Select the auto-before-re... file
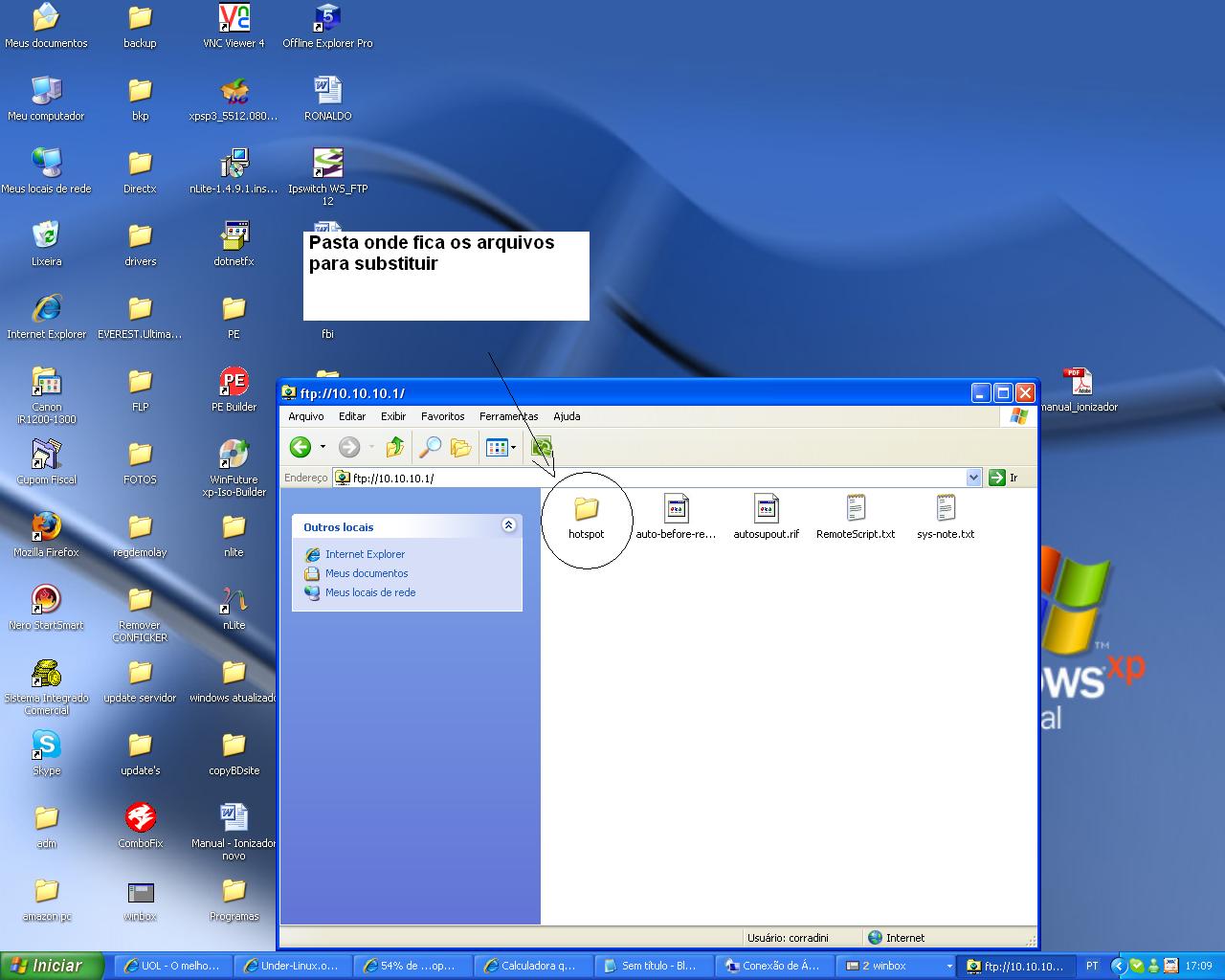Screen dimensions: 1225x980 click(676, 518)
